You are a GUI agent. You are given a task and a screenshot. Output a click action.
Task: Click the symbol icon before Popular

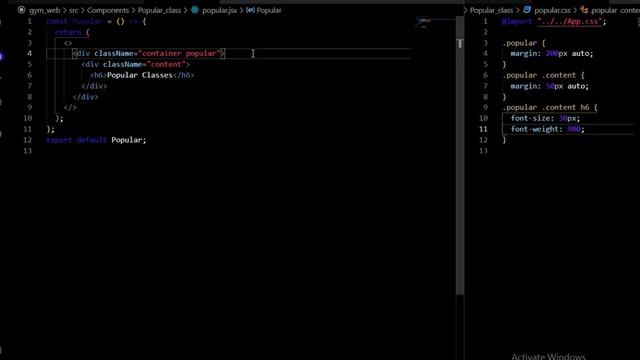250,10
